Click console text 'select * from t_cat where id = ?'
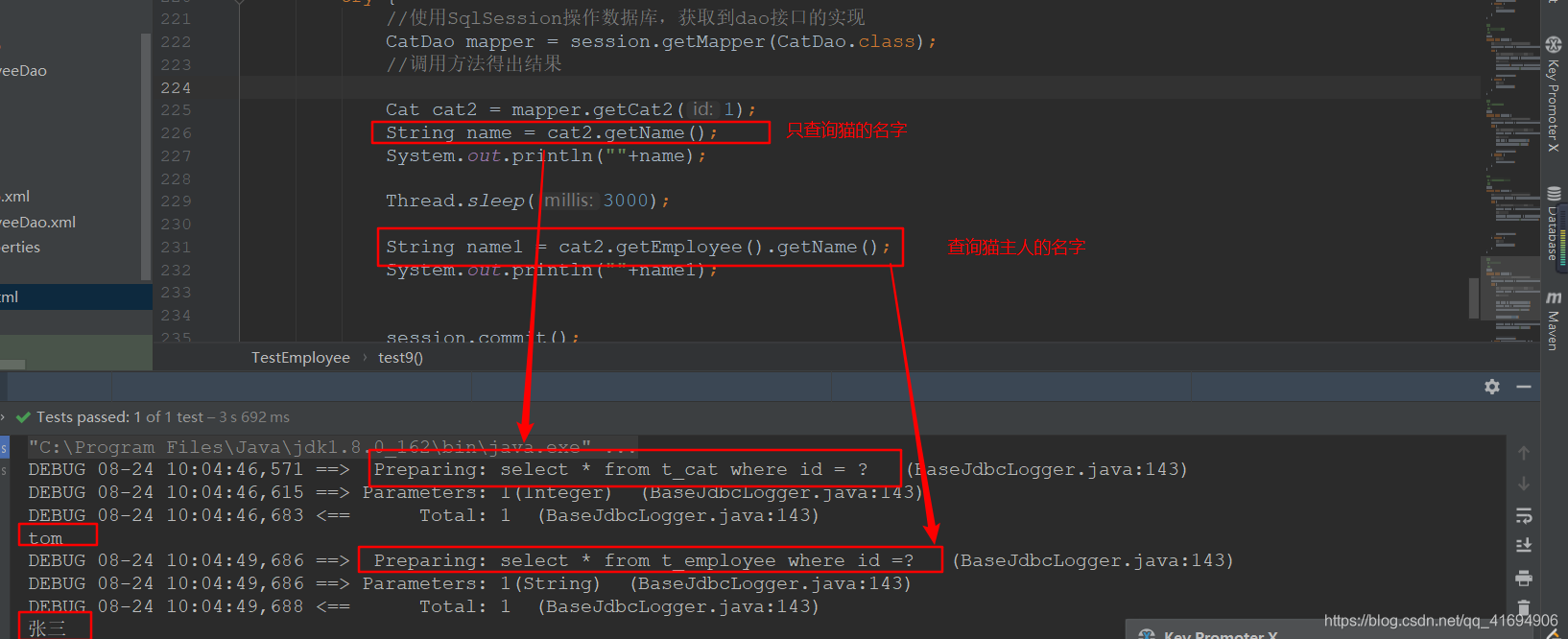Viewport: 1568px width, 639px height. coord(683,469)
